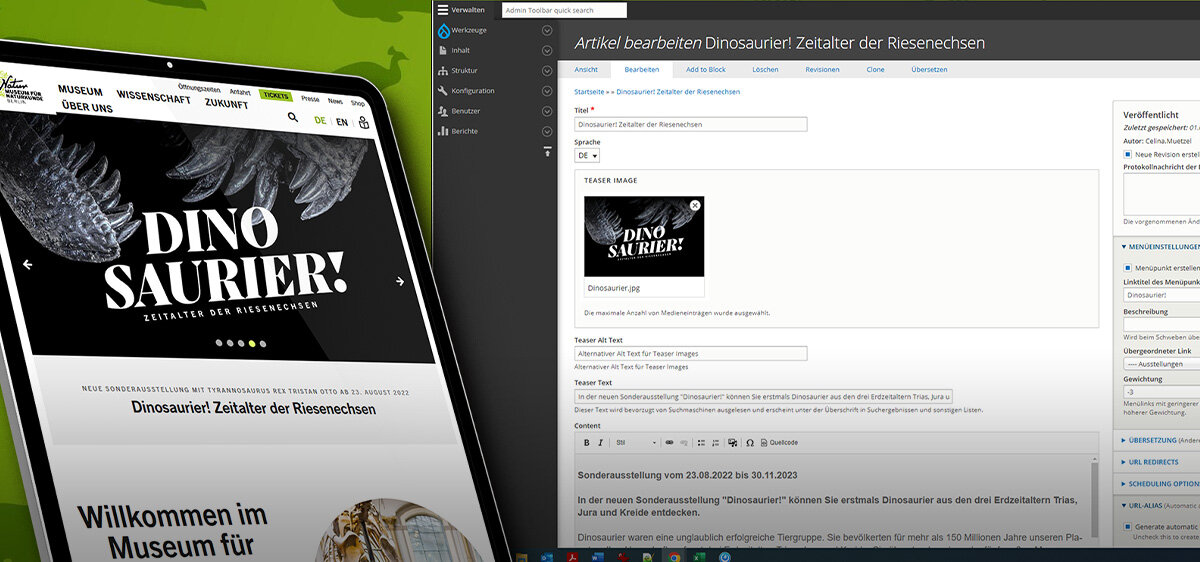This screenshot has height=562, width=1200.
Task: Toggle 'Menüpunkt erstellen' checkbox
Action: pyautogui.click(x=1128, y=268)
